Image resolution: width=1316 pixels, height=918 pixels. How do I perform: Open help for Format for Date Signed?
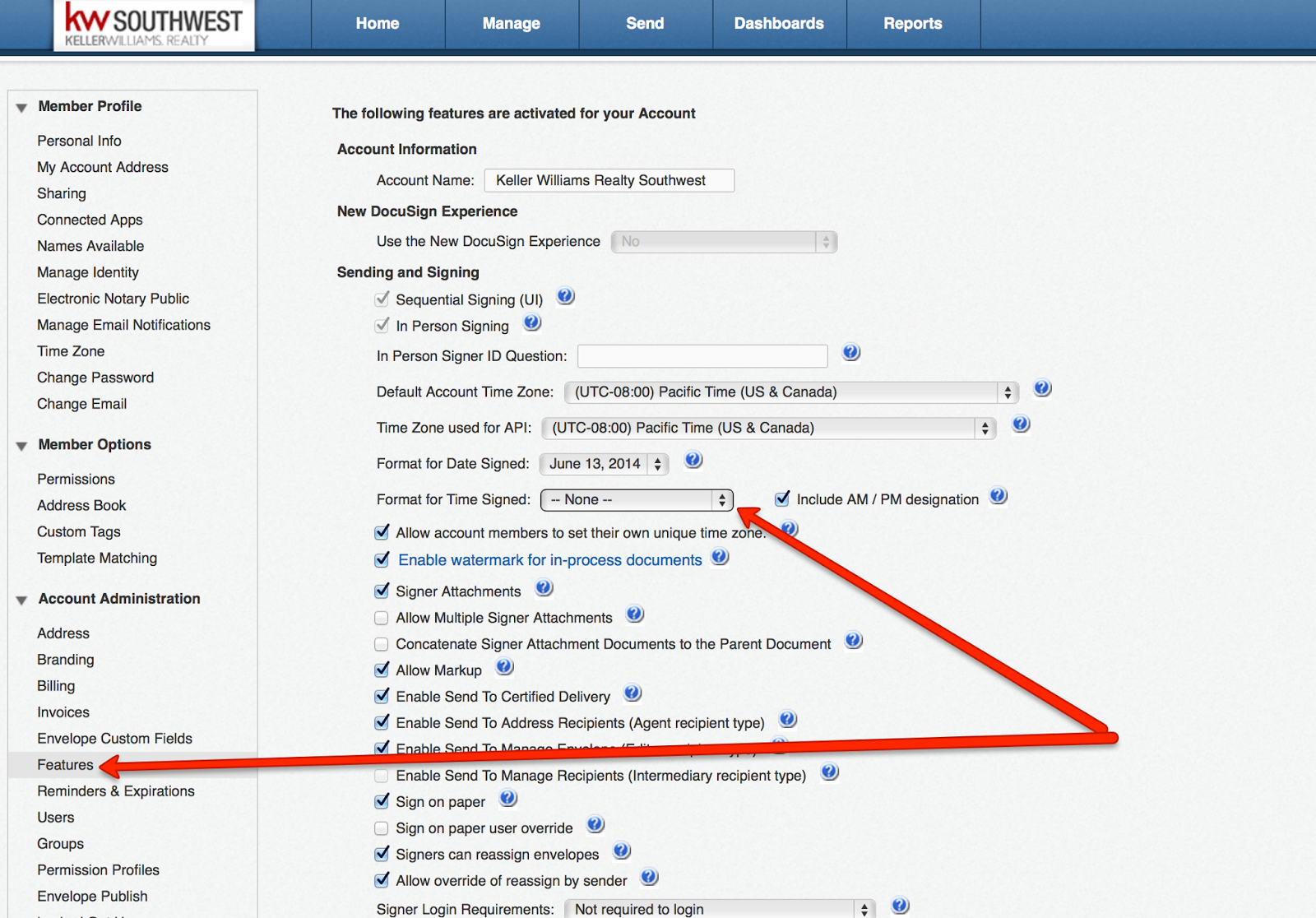[693, 461]
